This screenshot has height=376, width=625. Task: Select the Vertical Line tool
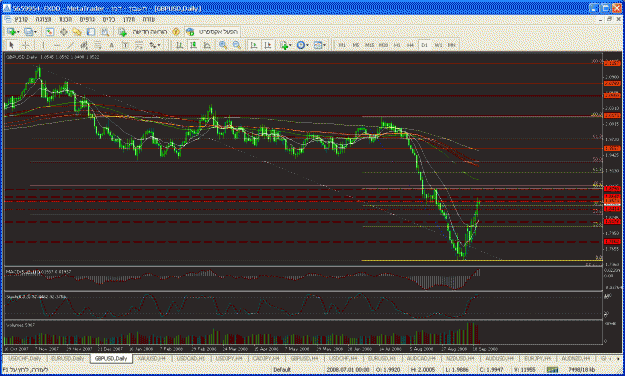43,45
